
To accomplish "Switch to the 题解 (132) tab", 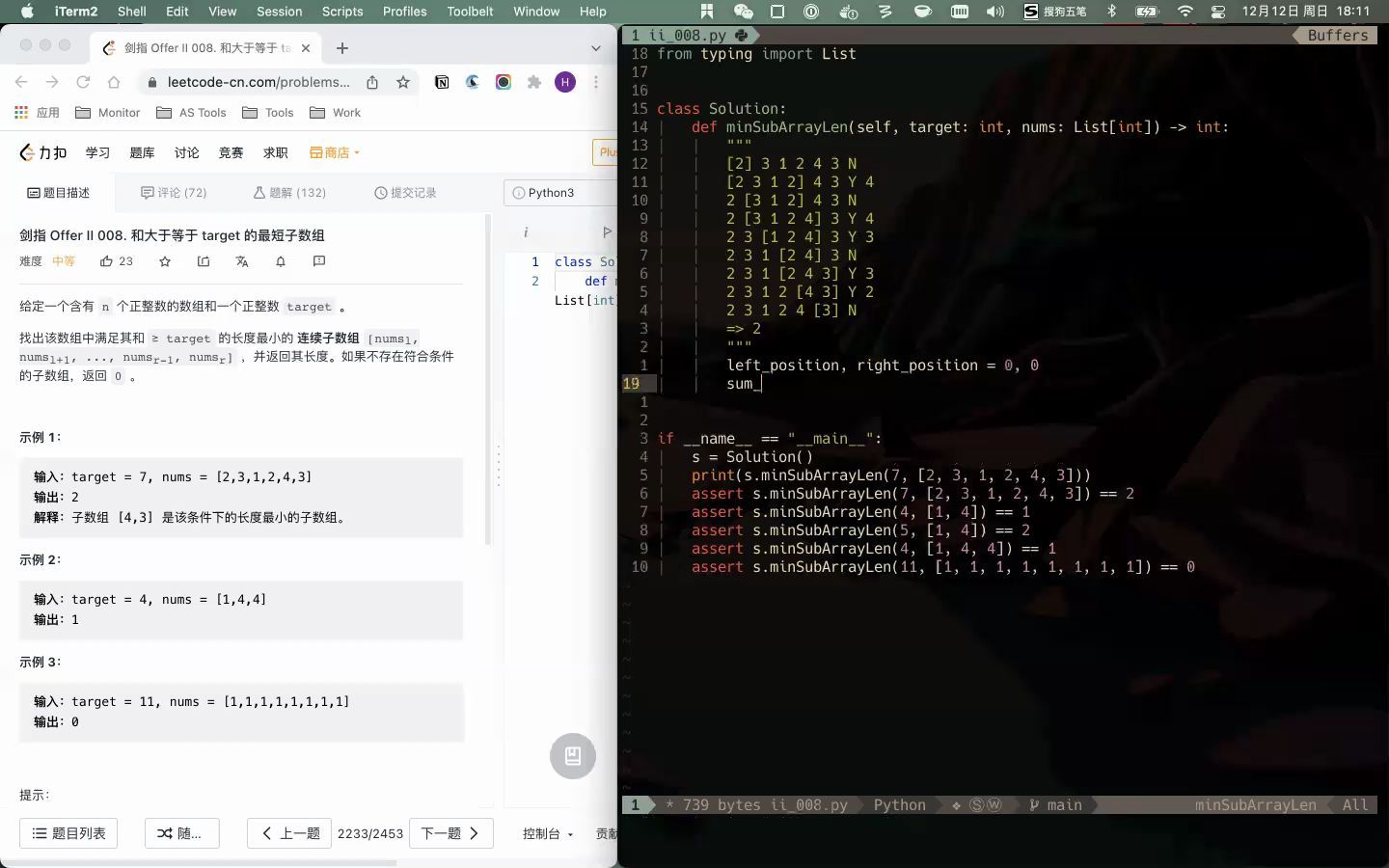I will tap(288, 192).
